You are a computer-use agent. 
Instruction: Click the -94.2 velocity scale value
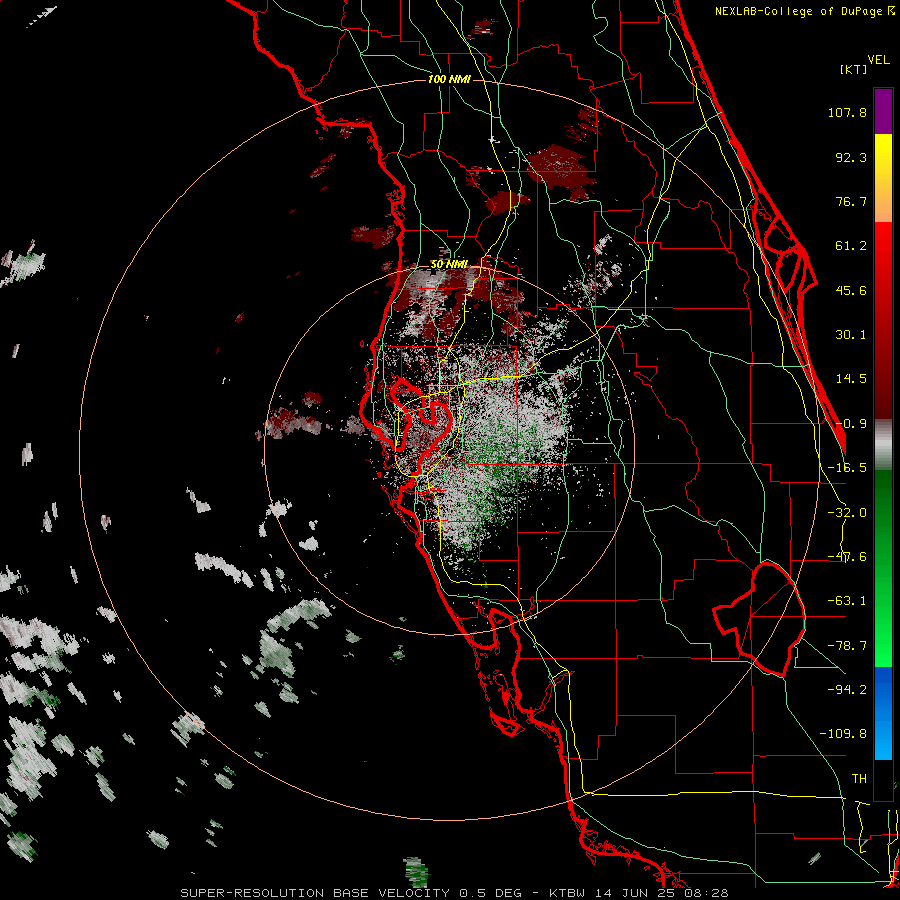click(x=847, y=690)
